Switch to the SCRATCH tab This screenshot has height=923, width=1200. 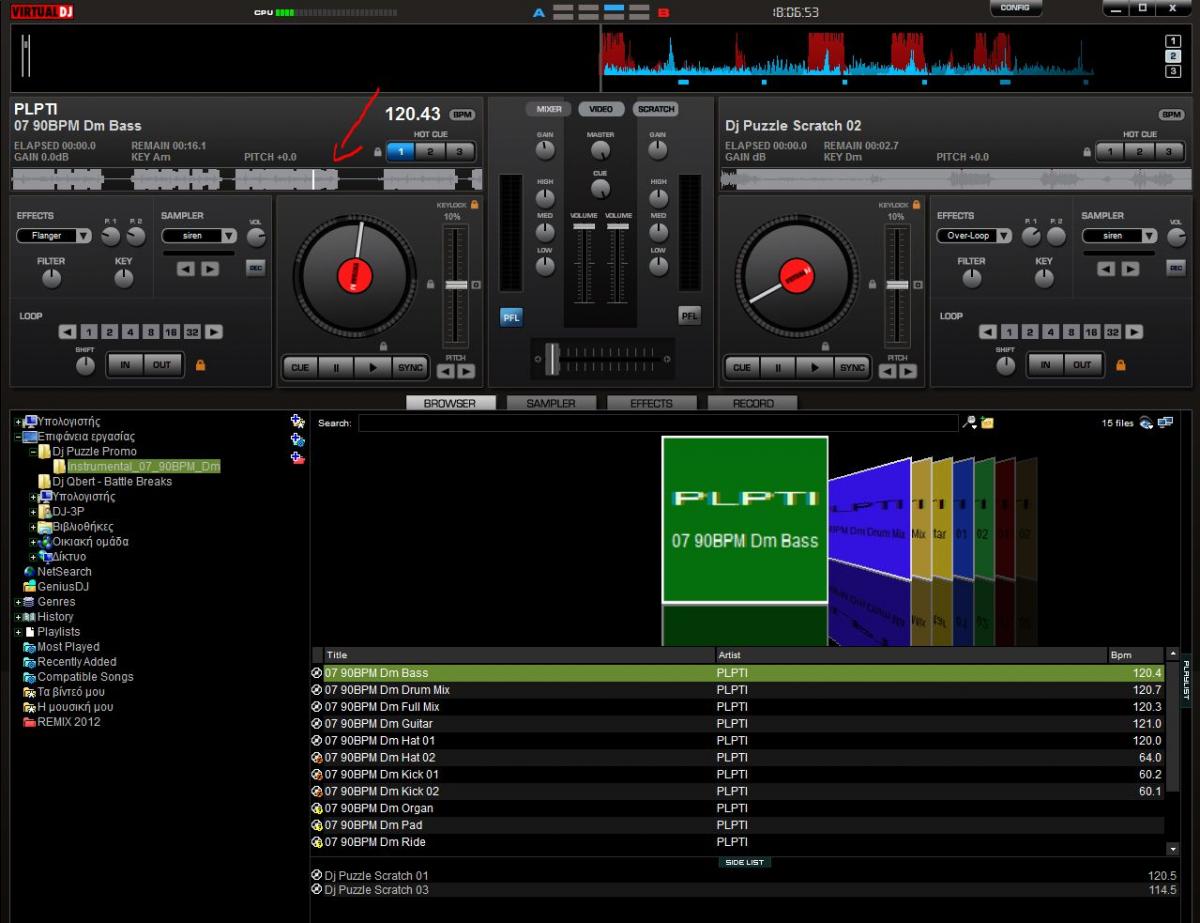[x=656, y=109]
